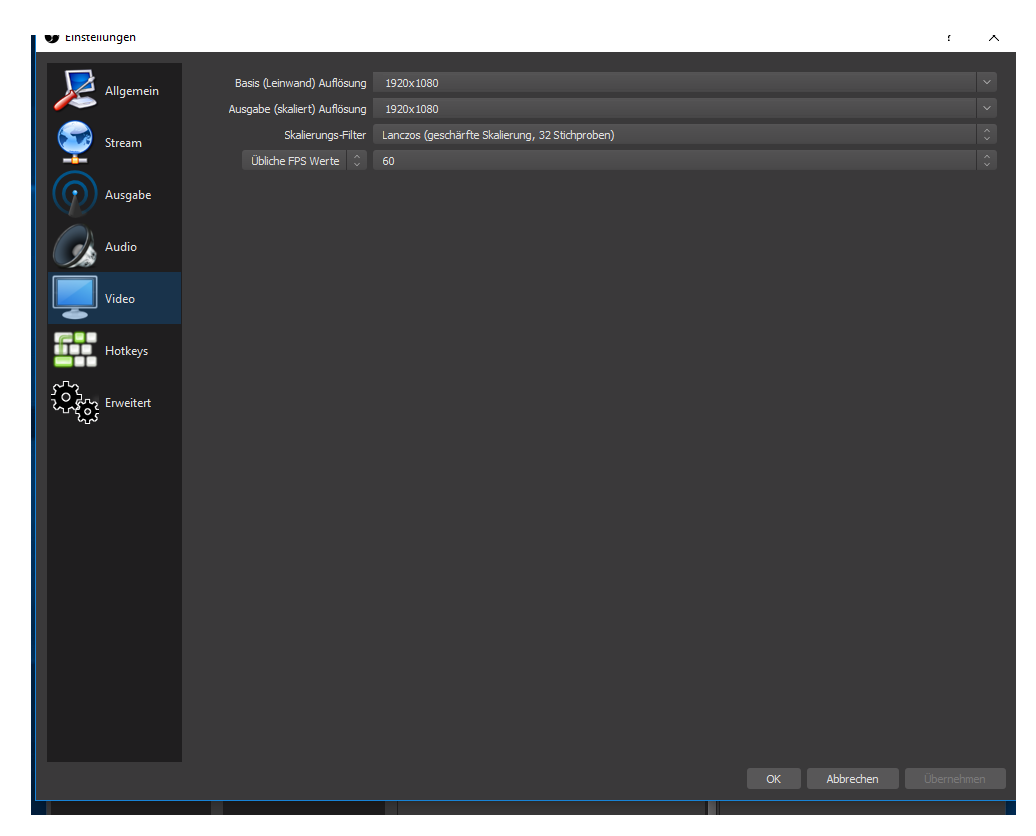The height and width of the screenshot is (836, 1036).
Task: Click the Audio speaker icon
Action: click(x=75, y=247)
